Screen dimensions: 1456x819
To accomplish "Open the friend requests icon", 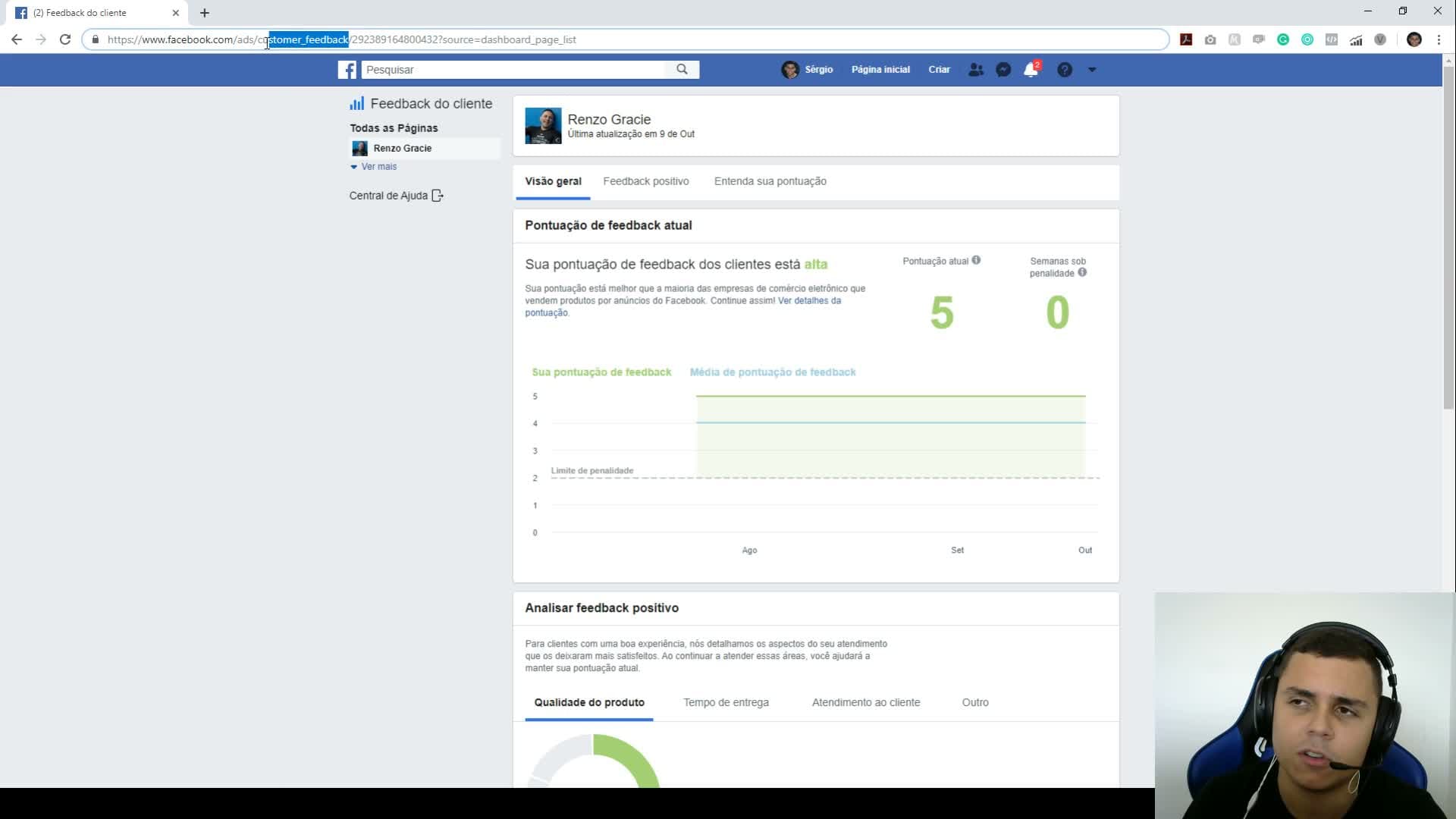I will [x=976, y=70].
